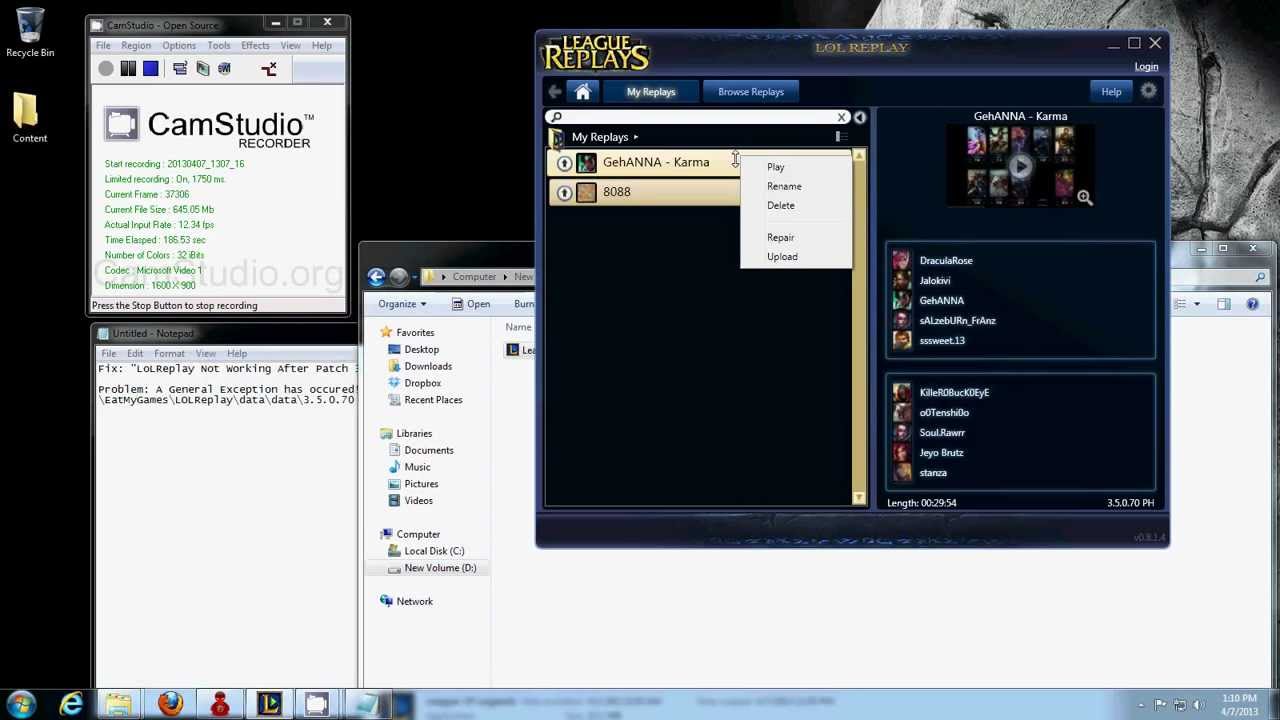Viewport: 1280px width, 720px height.
Task: Launch Internet Explorer from taskbar
Action: [x=71, y=705]
